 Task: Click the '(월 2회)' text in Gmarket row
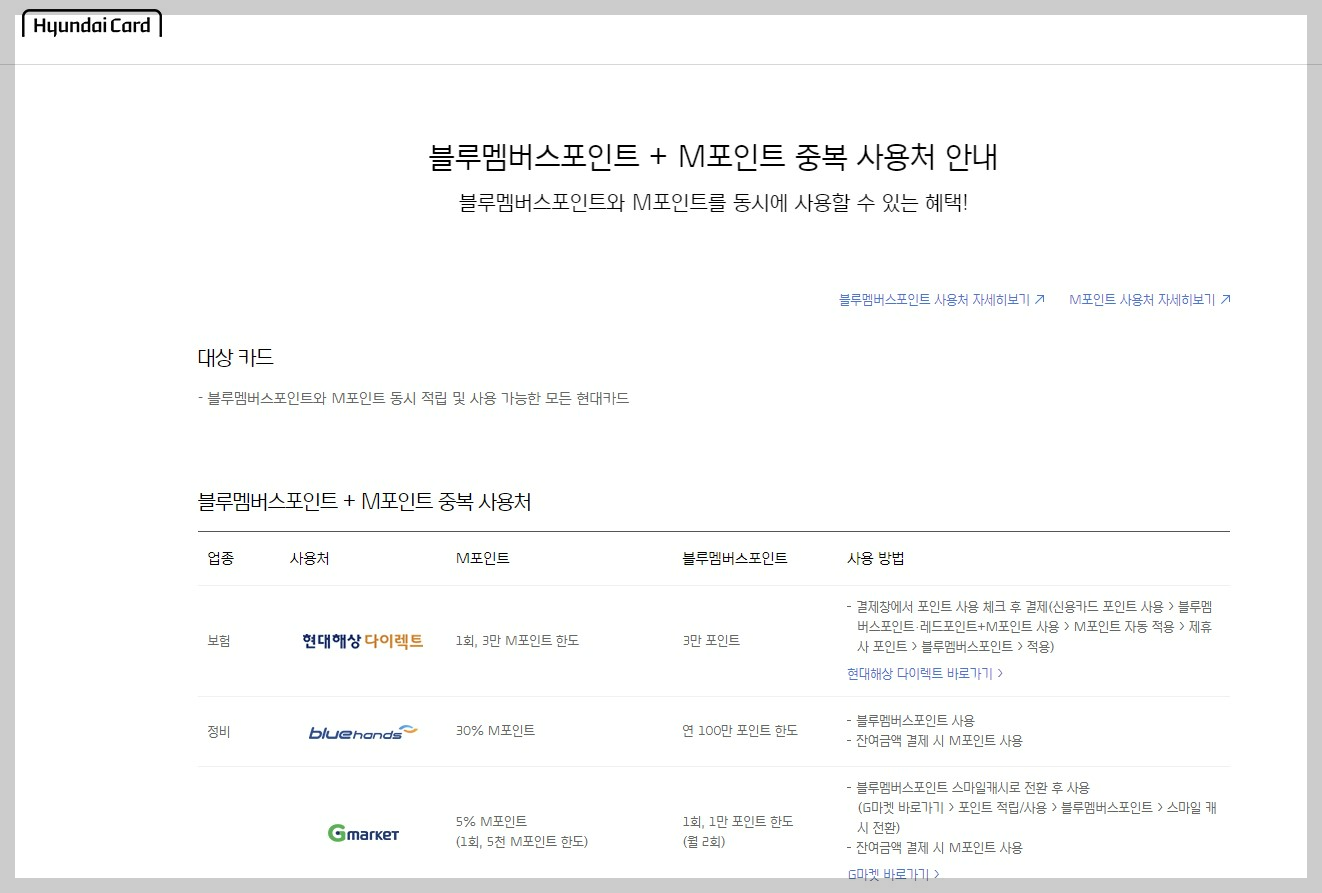pos(704,842)
